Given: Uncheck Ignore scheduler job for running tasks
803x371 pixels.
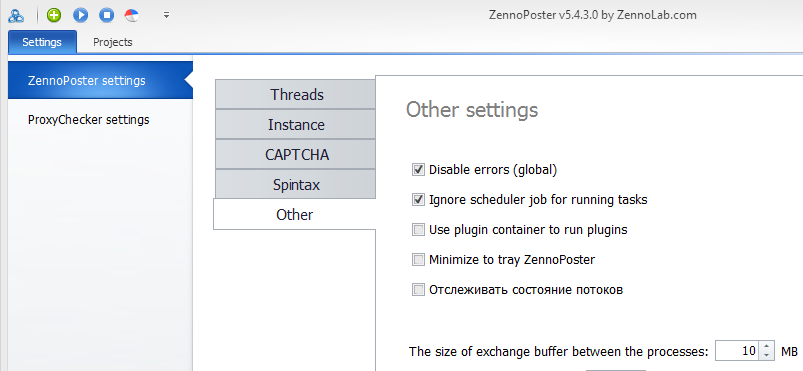Looking at the screenshot, I should pos(418,199).
